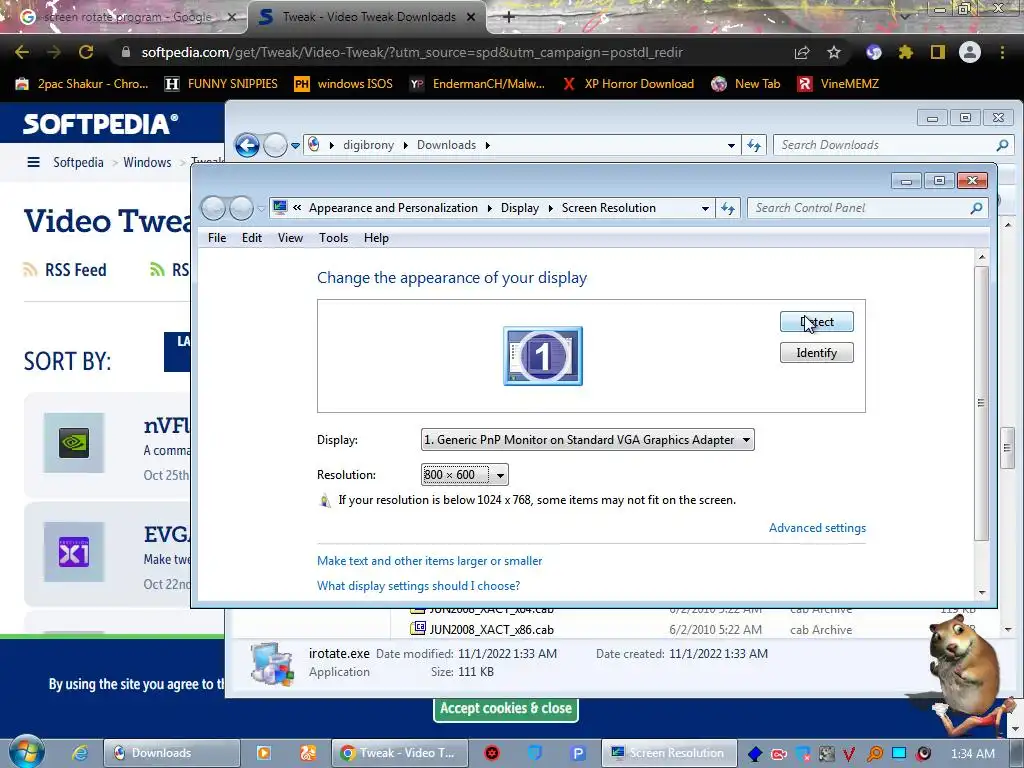Switch to Downloads taskbar button
This screenshot has width=1024, height=768.
172,753
